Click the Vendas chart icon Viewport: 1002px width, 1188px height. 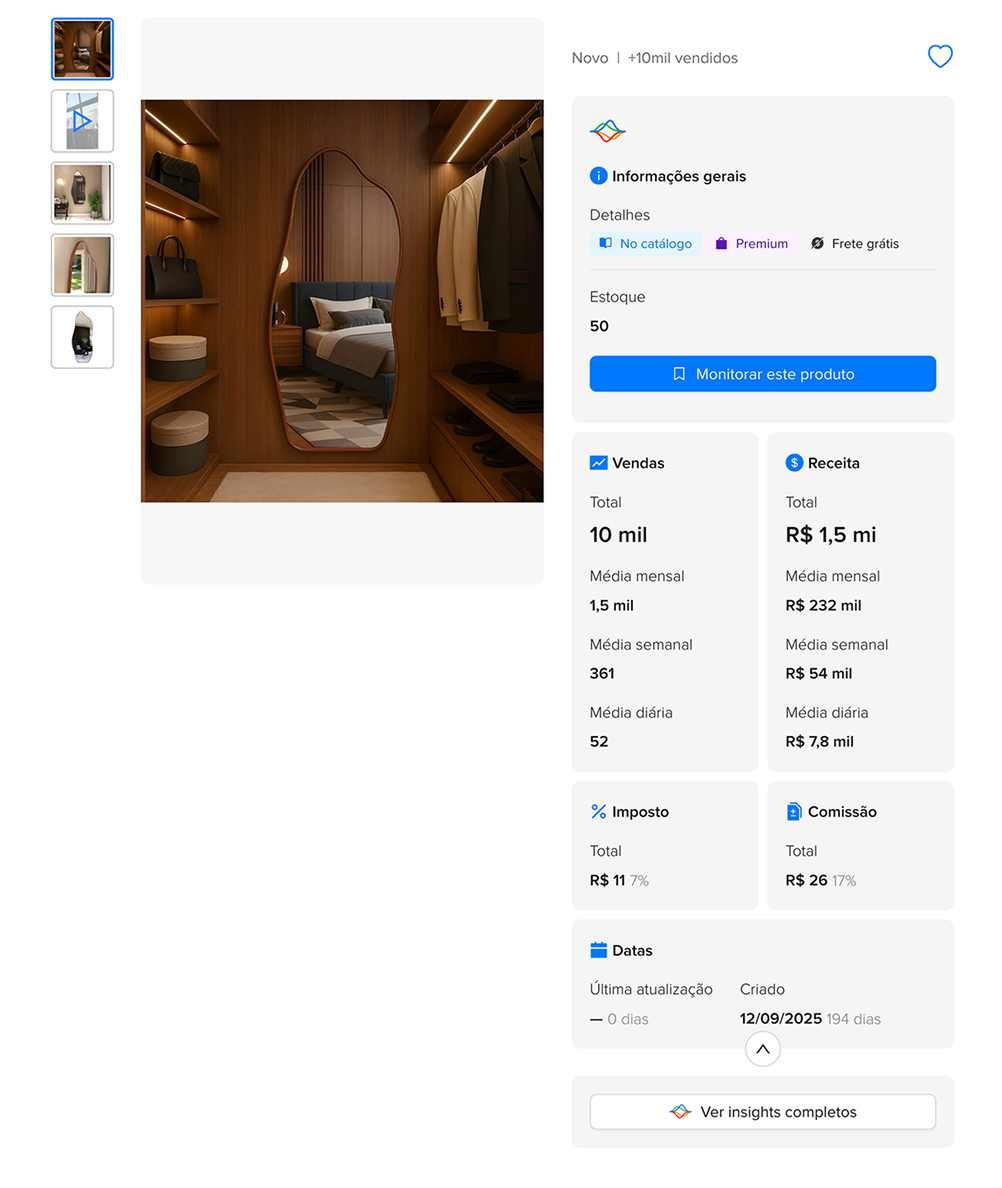(599, 463)
